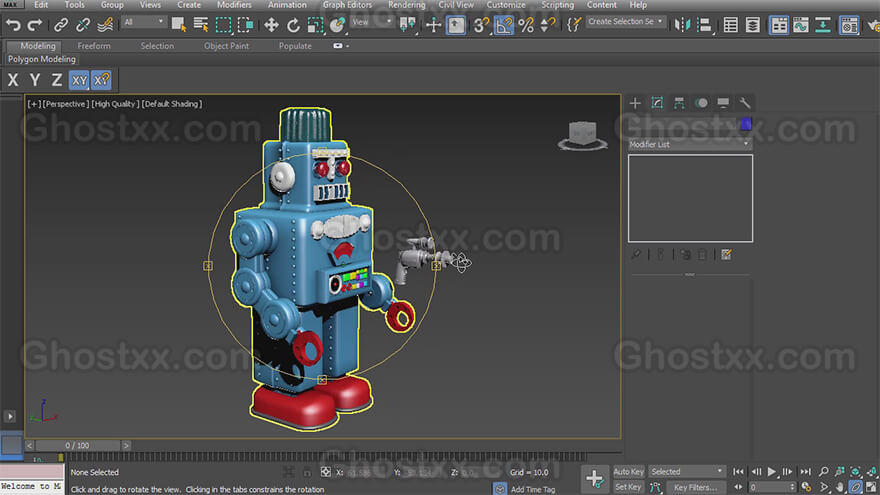Open the Curve Editor
This screenshot has width=880, height=495.
click(801, 25)
